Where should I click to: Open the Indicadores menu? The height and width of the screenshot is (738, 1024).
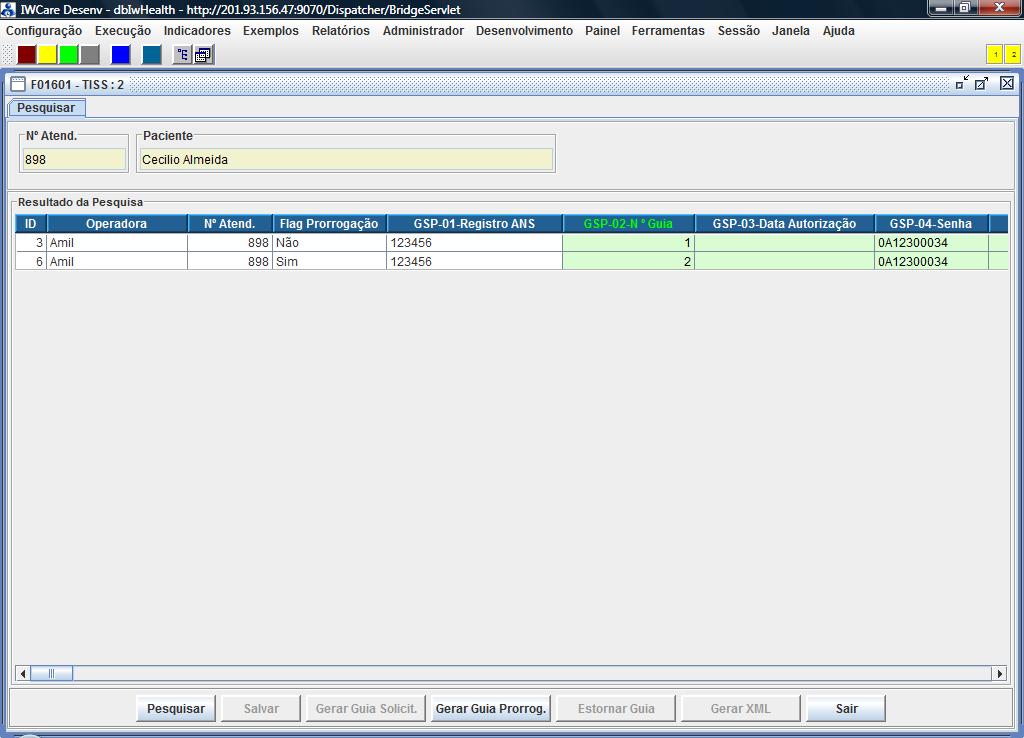point(197,31)
